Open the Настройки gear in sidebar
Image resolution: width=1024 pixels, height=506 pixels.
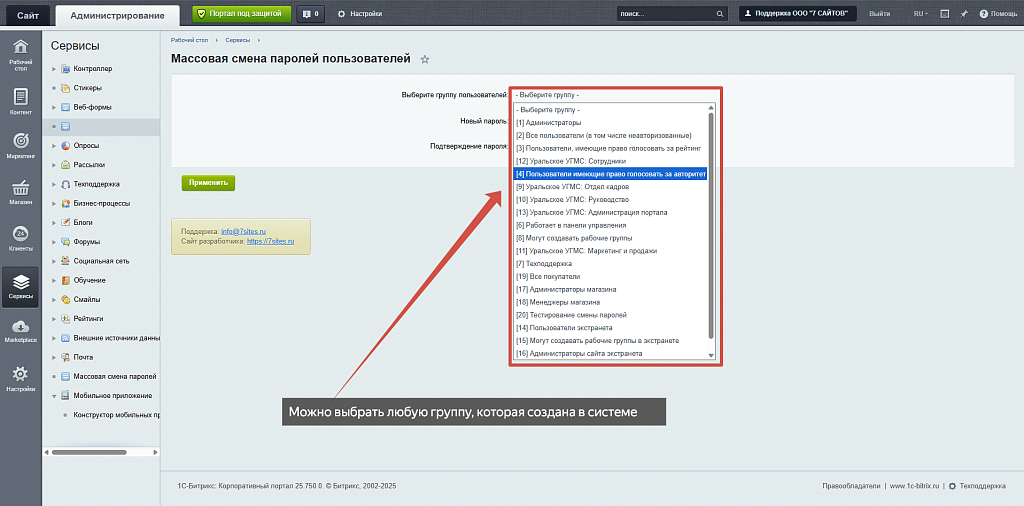coord(20,378)
